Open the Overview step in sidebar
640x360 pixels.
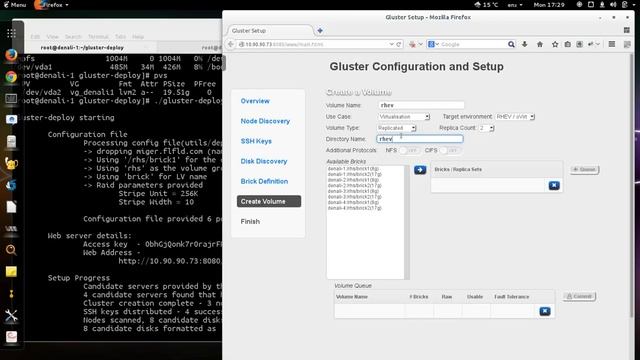[x=255, y=101]
